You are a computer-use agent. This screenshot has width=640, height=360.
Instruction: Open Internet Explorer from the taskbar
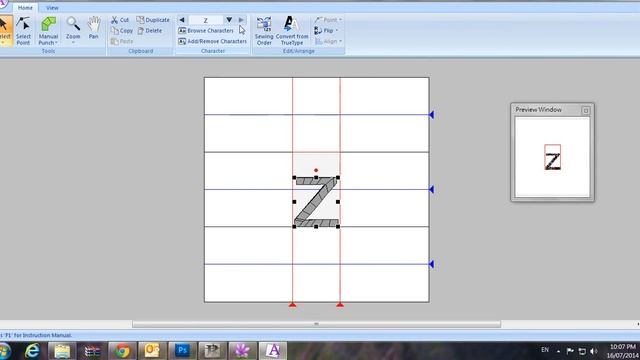pos(32,351)
